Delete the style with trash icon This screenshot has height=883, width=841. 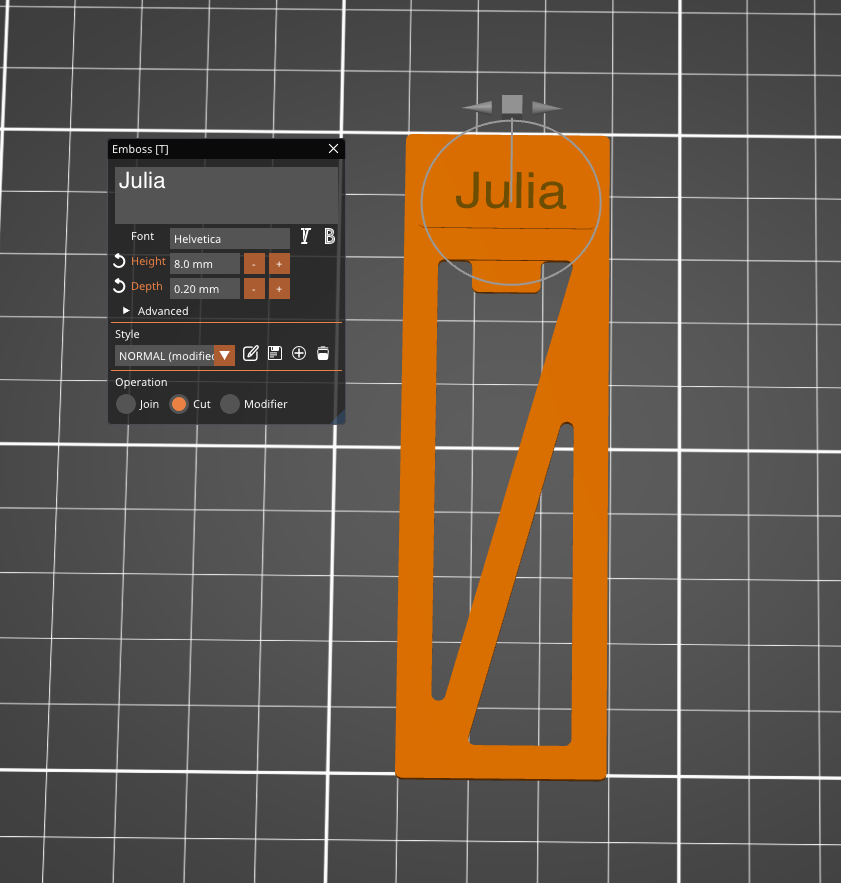pos(323,354)
